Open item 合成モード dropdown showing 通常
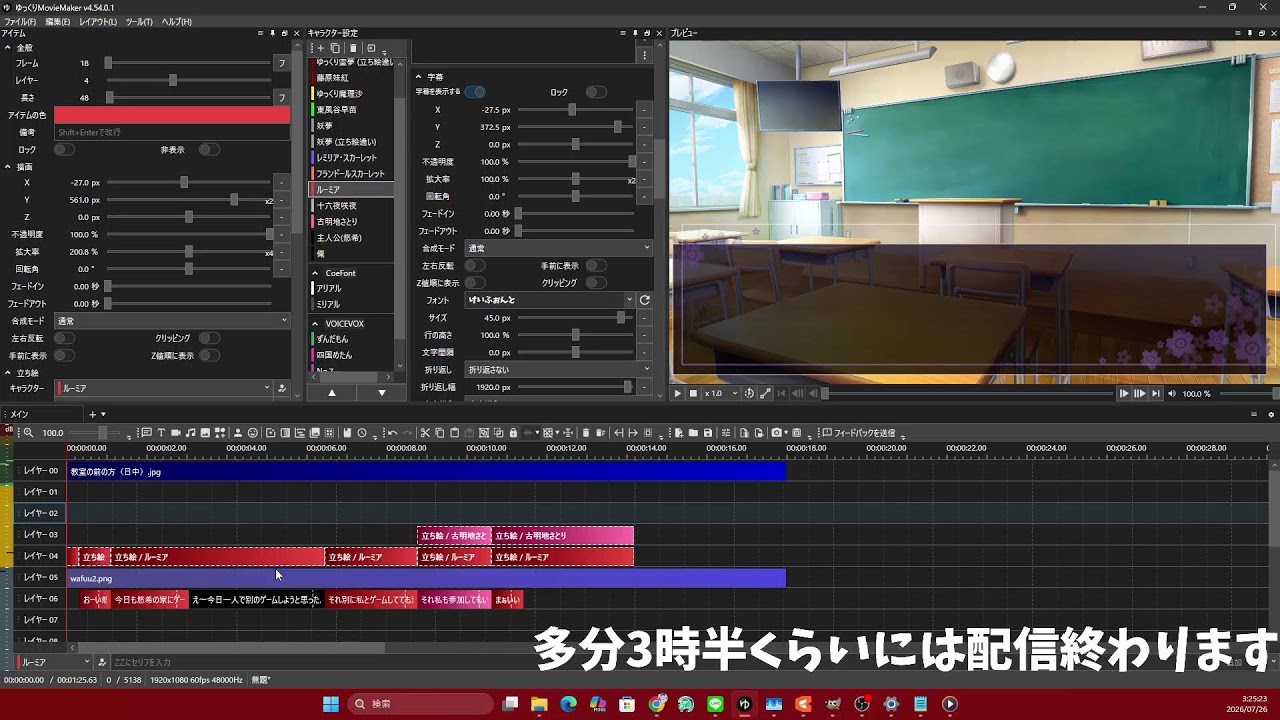Image resolution: width=1280 pixels, height=720 pixels. (172, 321)
